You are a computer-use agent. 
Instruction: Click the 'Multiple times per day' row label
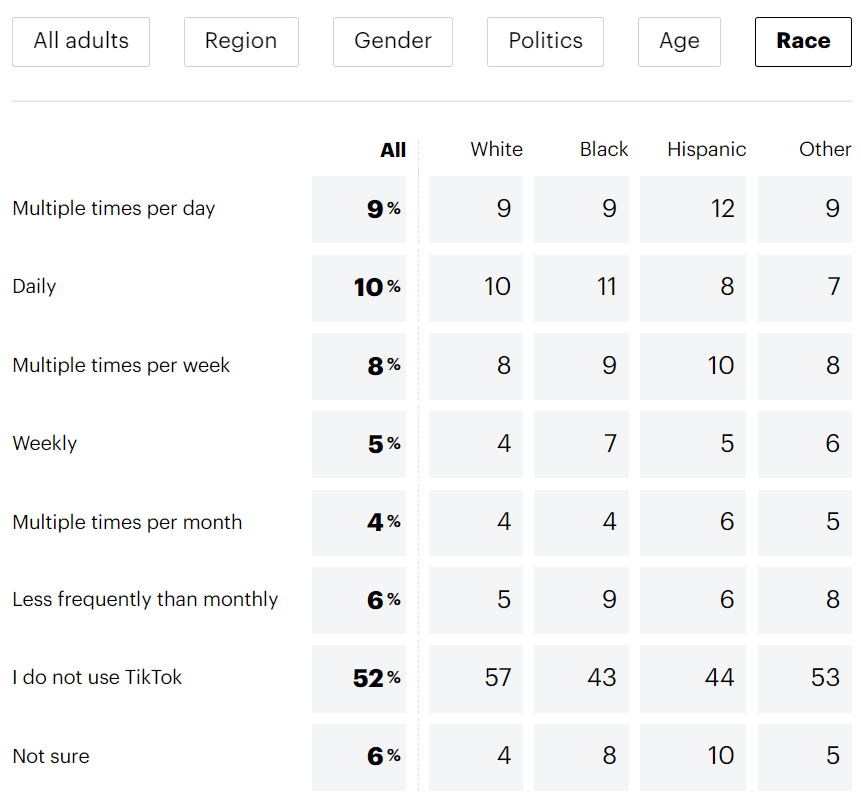coord(114,208)
